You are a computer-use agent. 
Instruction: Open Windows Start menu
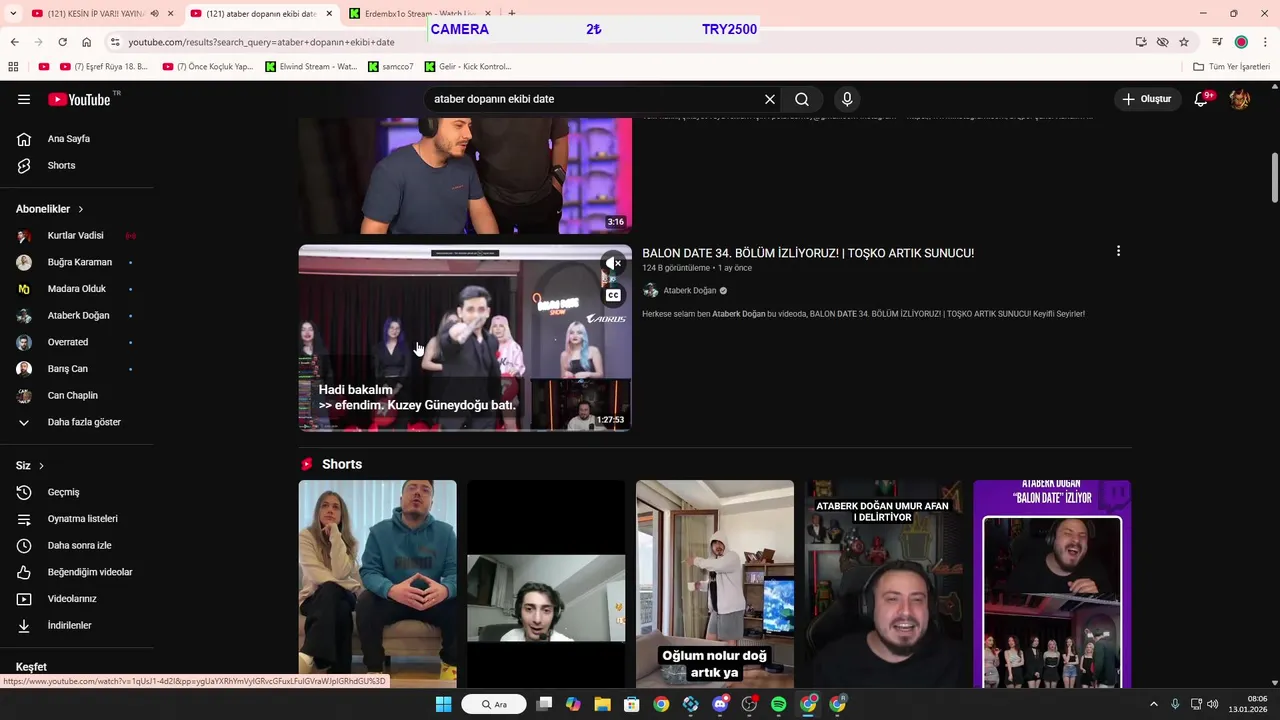click(x=444, y=704)
